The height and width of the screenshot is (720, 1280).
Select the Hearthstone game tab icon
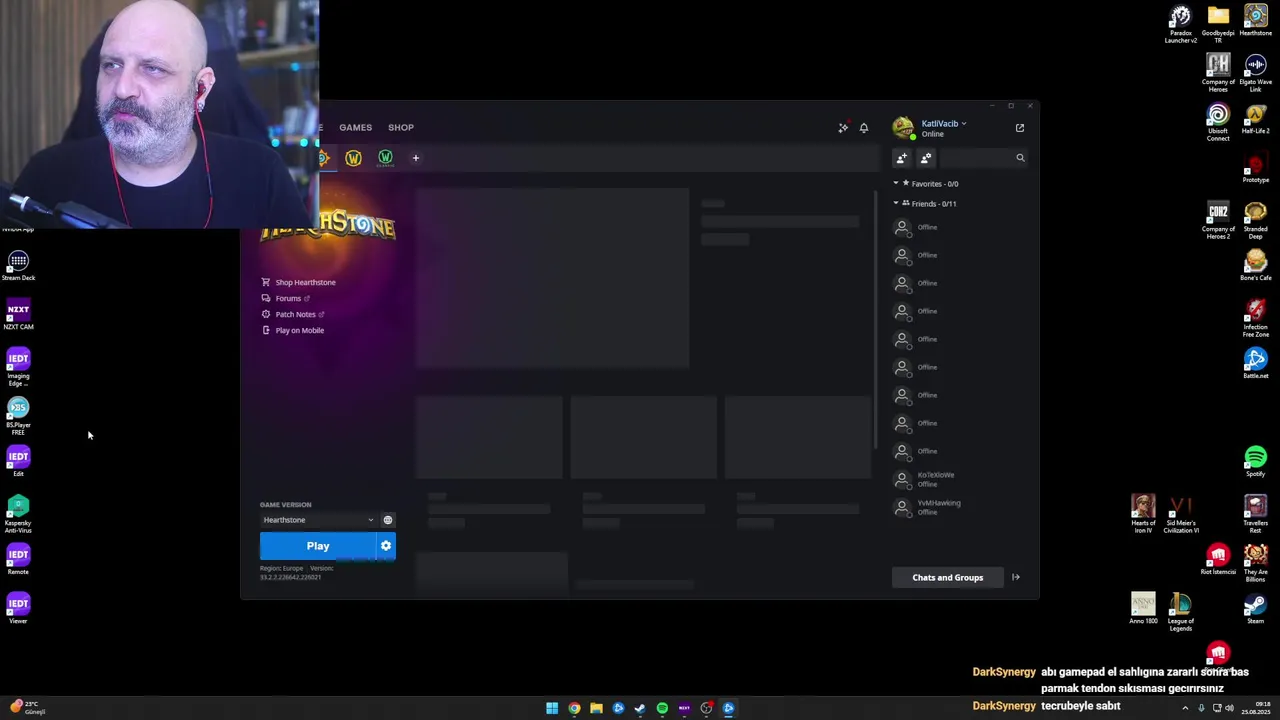[323, 158]
